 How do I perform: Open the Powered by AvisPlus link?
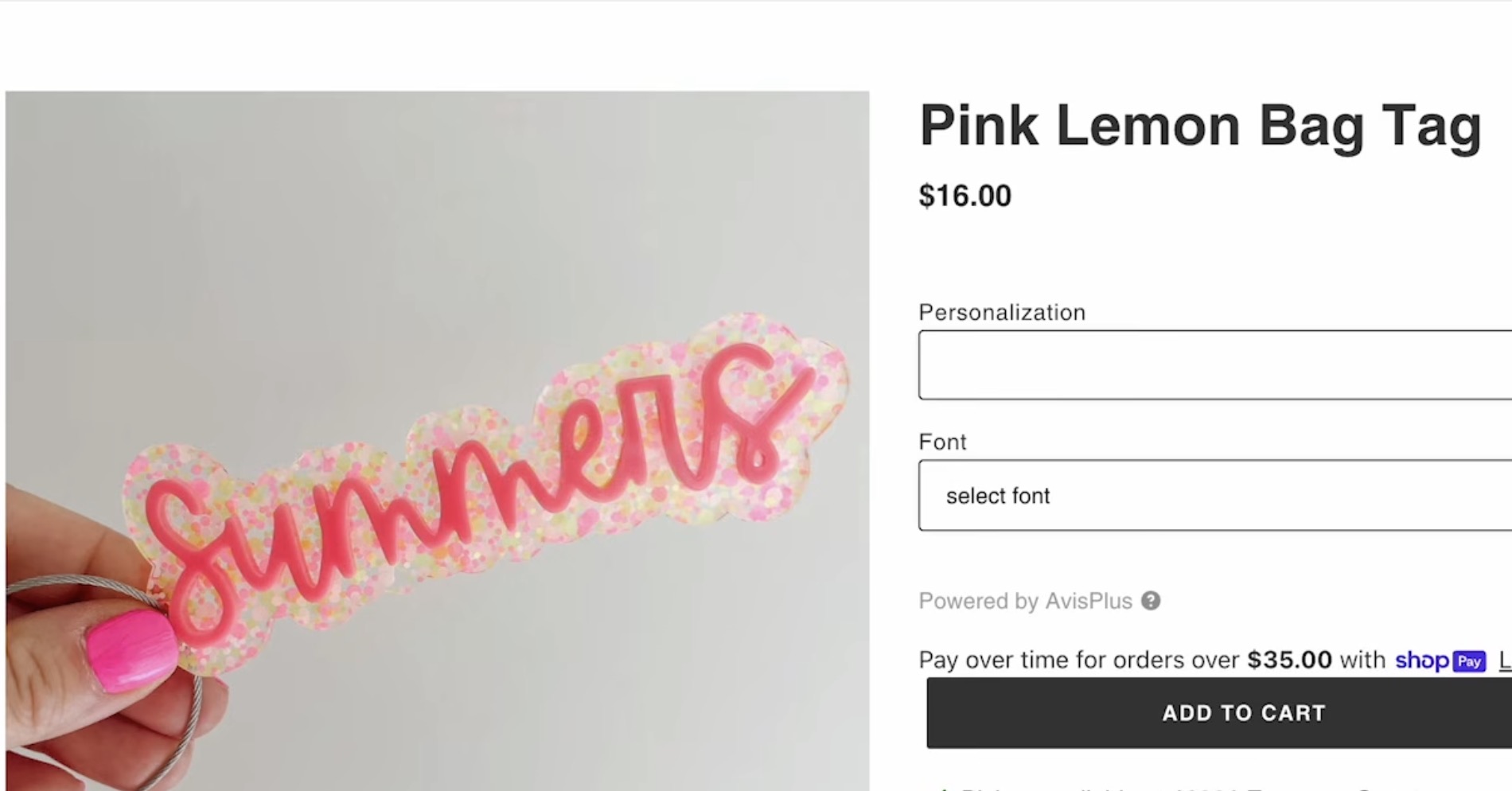tap(1025, 602)
